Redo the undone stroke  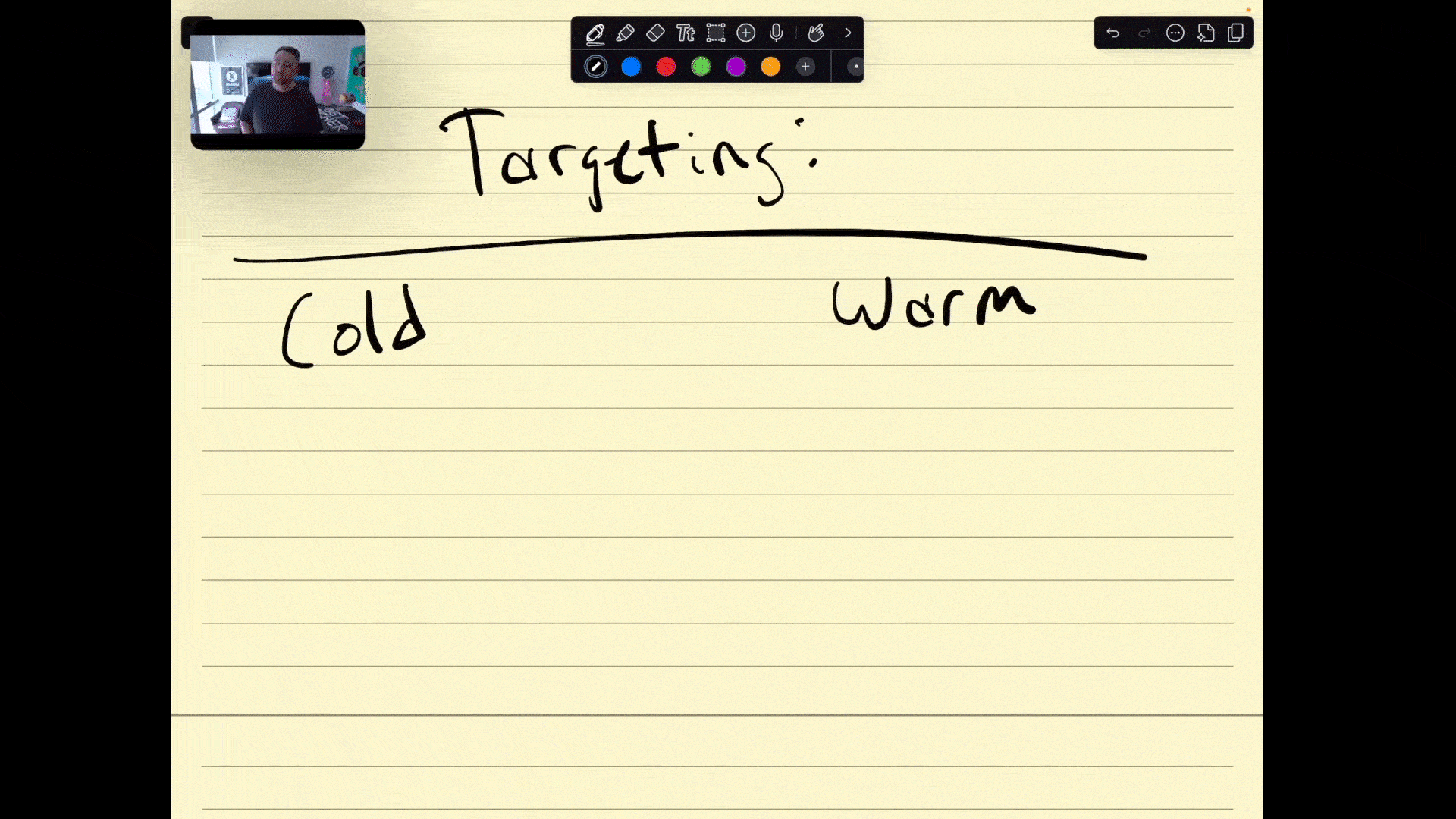point(1144,33)
